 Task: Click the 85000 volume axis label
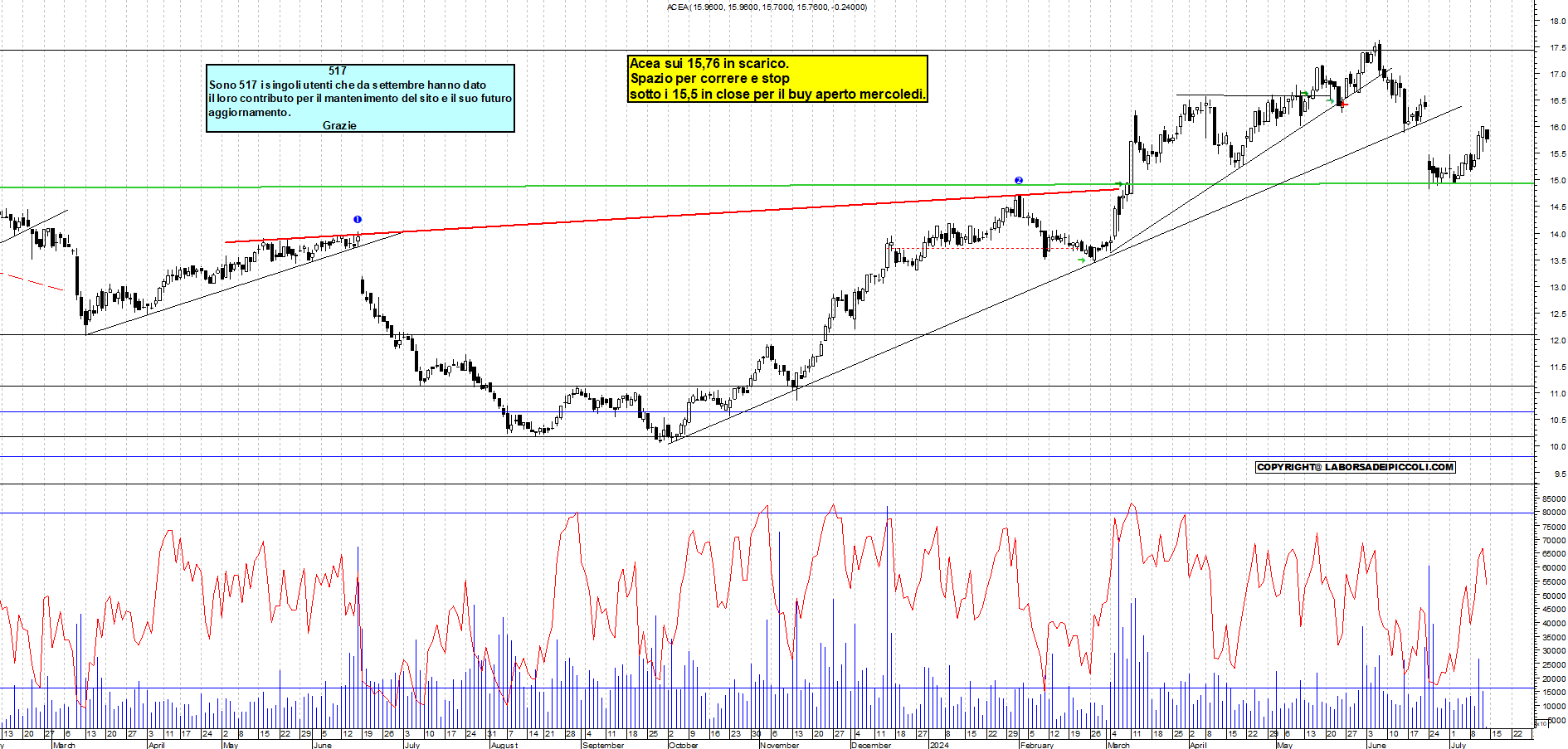tap(1554, 499)
